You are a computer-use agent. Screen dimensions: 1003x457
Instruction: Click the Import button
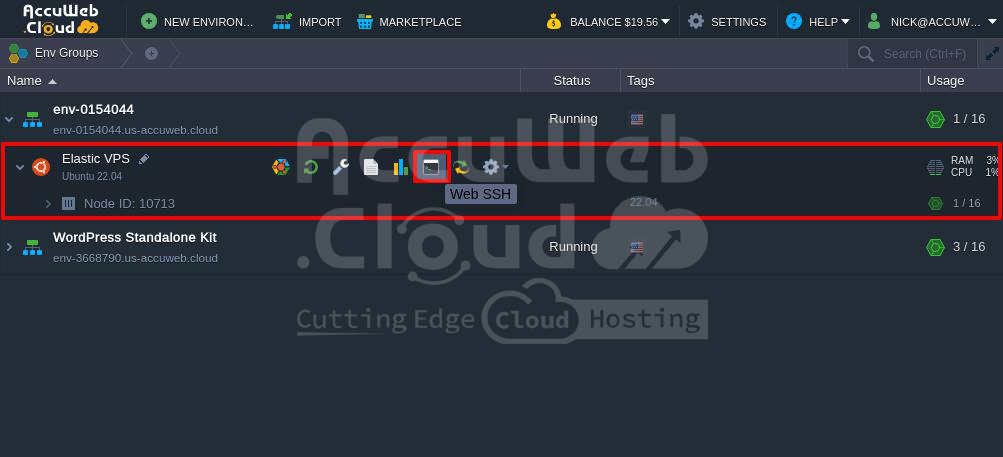pyautogui.click(x=307, y=22)
